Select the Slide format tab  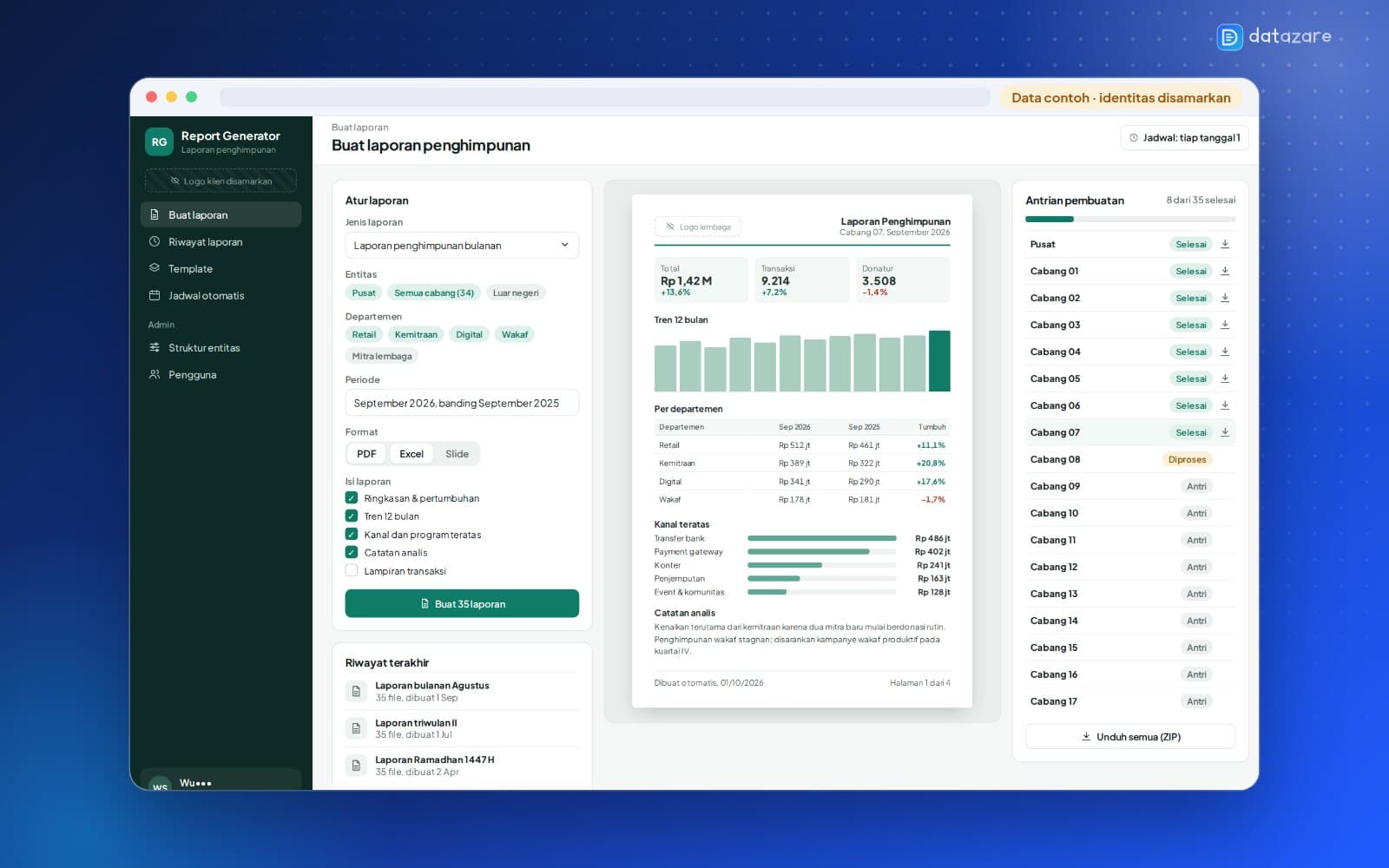click(x=457, y=454)
